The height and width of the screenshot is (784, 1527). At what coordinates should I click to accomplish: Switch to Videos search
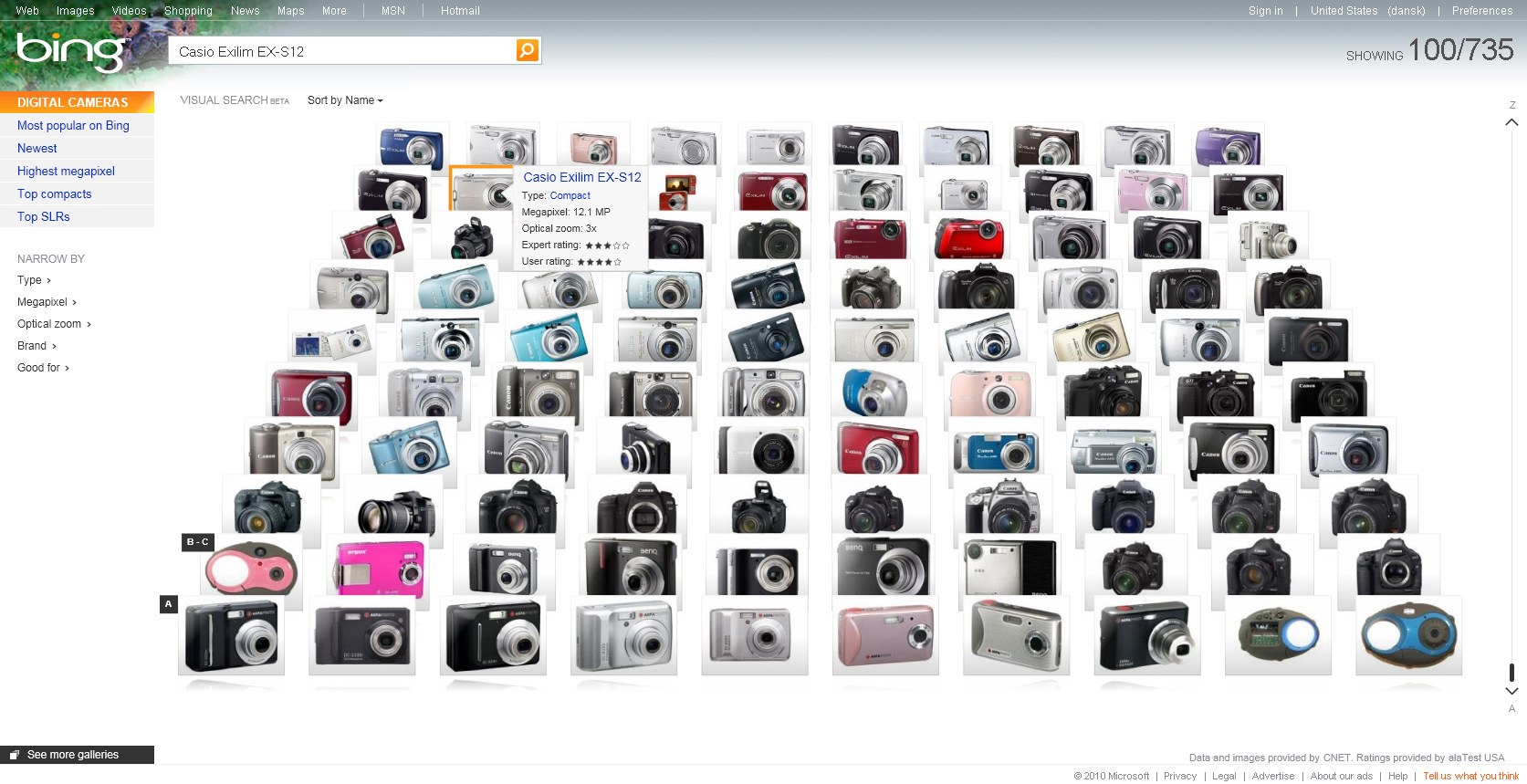(x=129, y=11)
